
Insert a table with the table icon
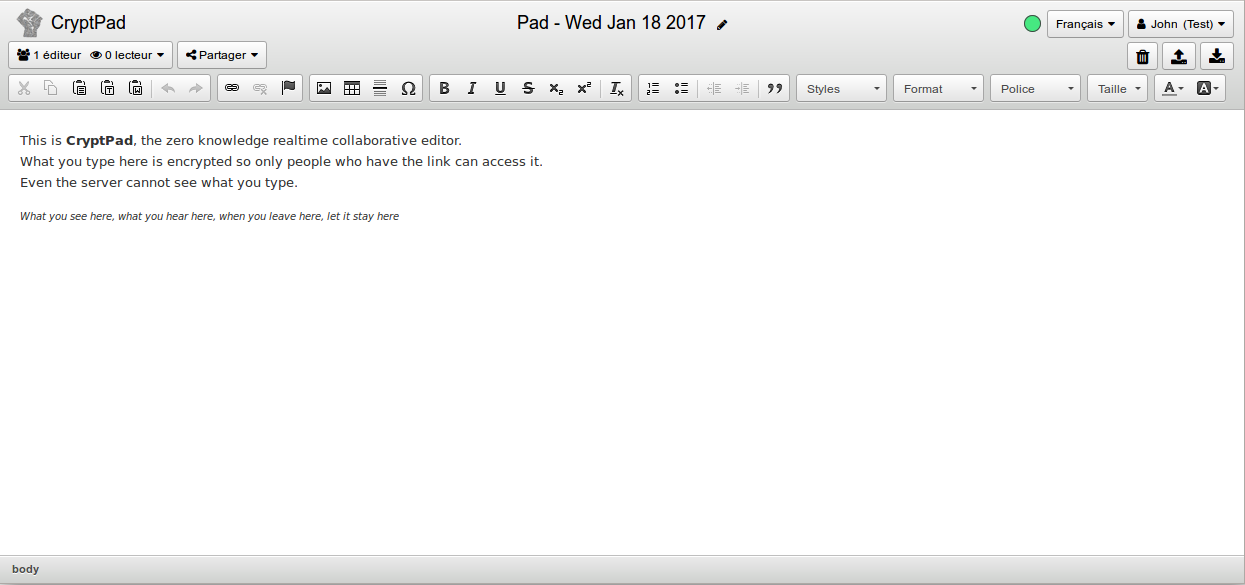(352, 88)
